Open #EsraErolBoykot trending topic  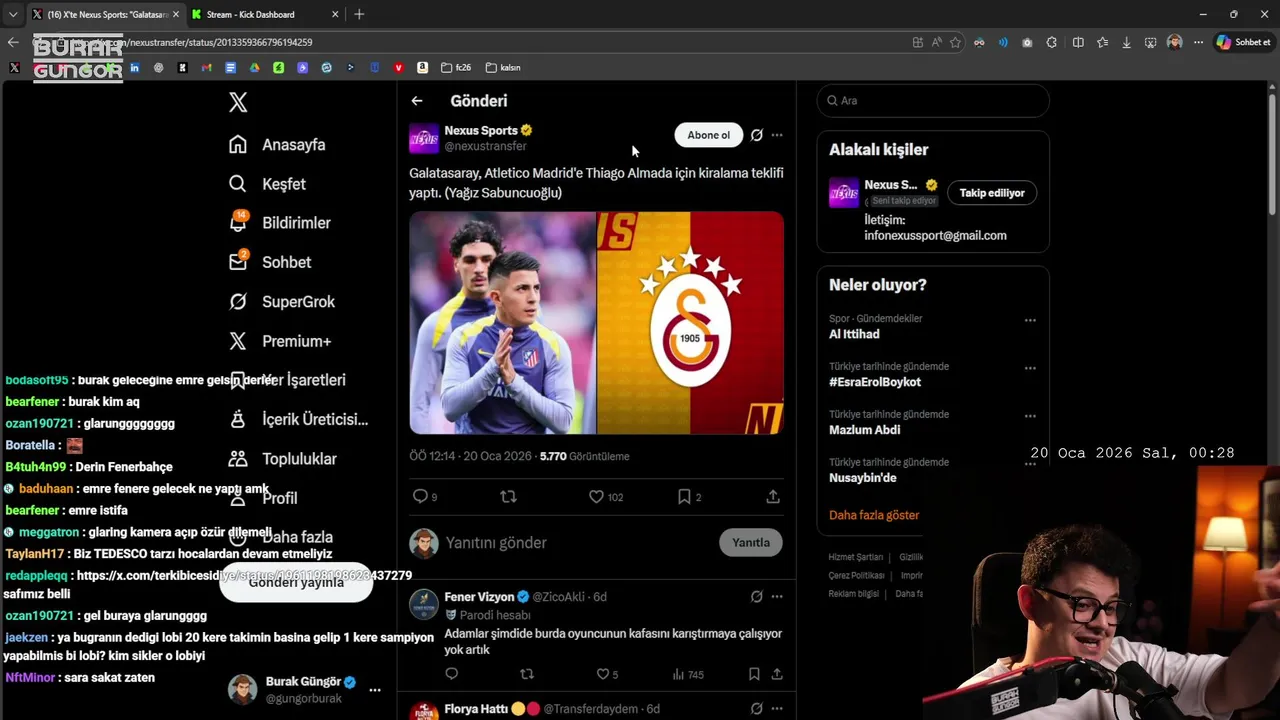point(875,382)
